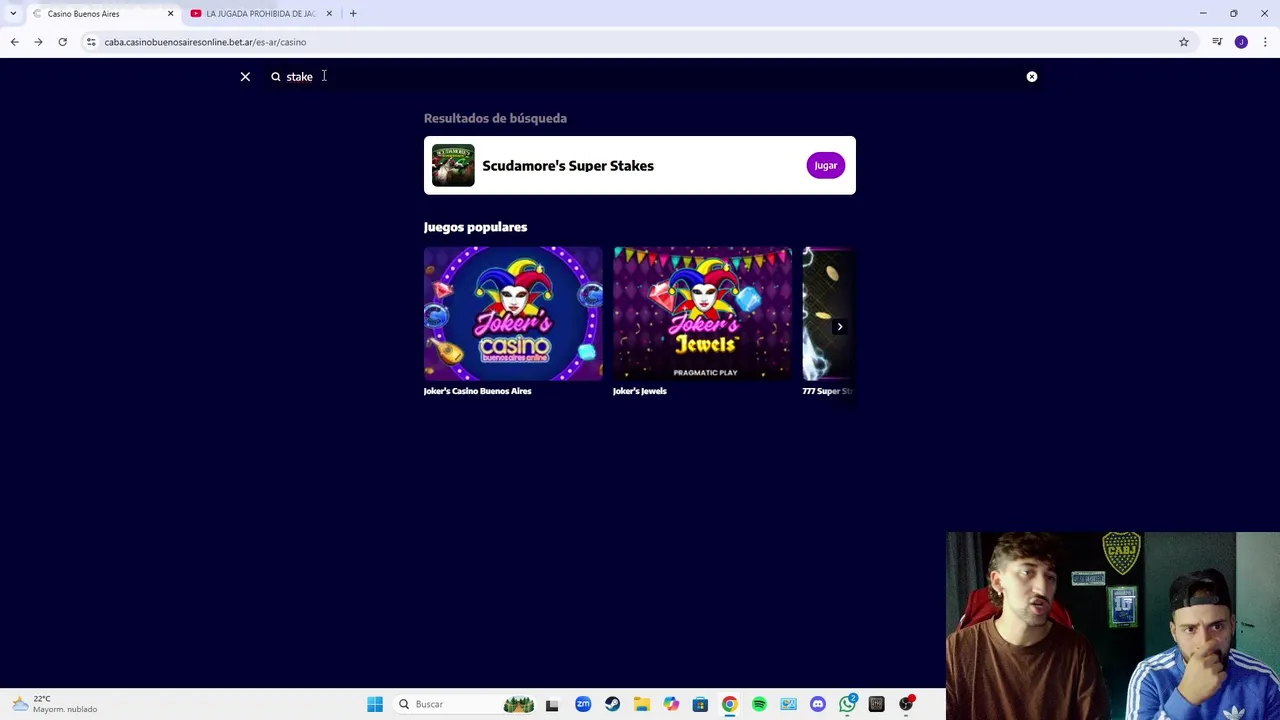Open weather widget showing 22°C
This screenshot has width=1280, height=720.
(55, 704)
